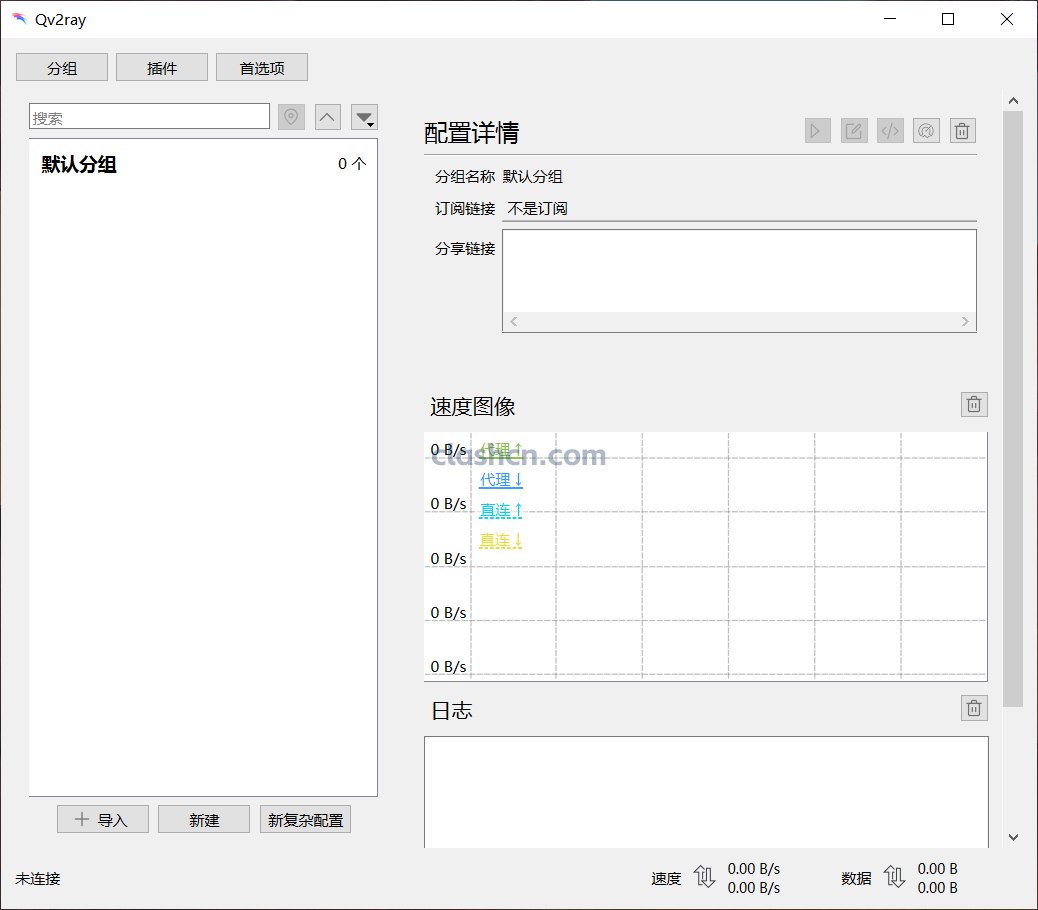The height and width of the screenshot is (910, 1038).
Task: Open the 插件 plugins window
Action: pyautogui.click(x=162, y=68)
